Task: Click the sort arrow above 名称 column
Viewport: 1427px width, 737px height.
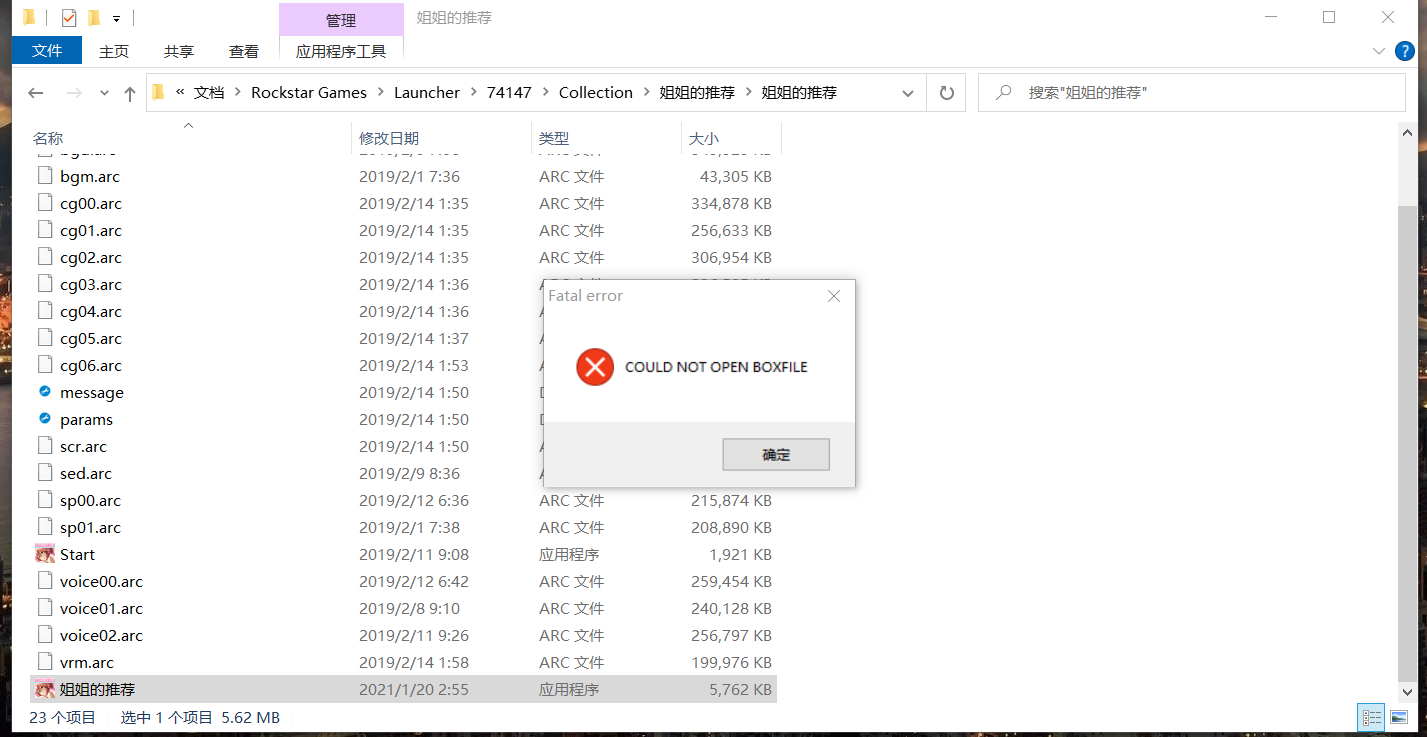Action: pyautogui.click(x=188, y=125)
